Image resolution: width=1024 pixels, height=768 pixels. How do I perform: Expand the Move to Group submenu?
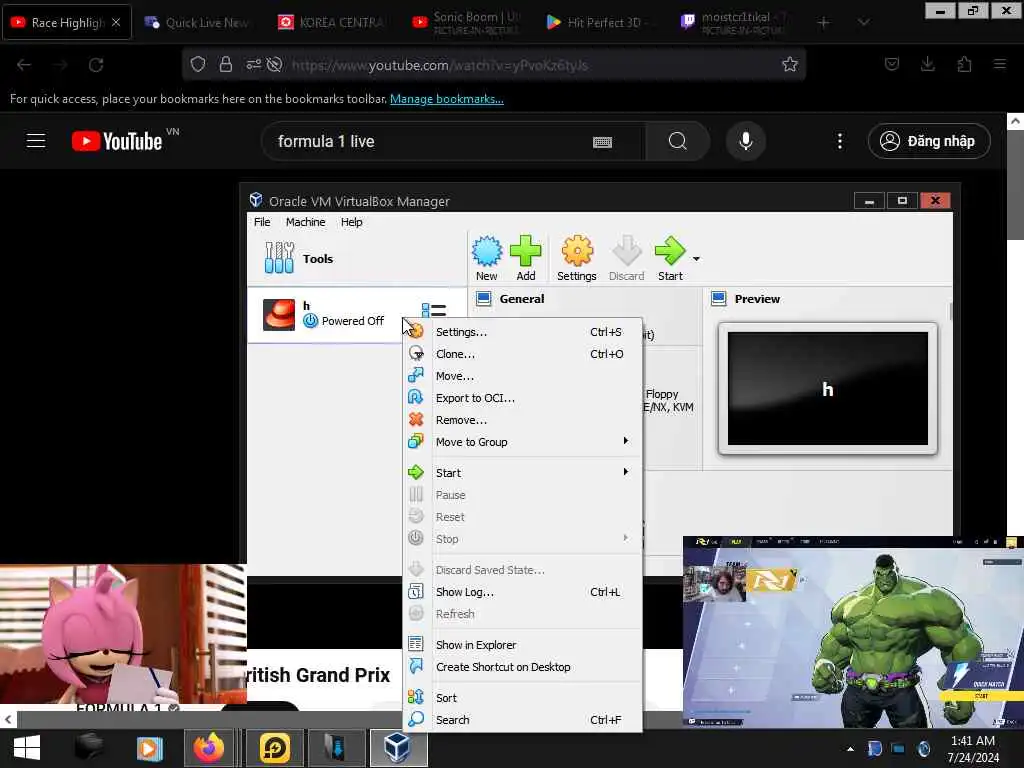coord(522,442)
